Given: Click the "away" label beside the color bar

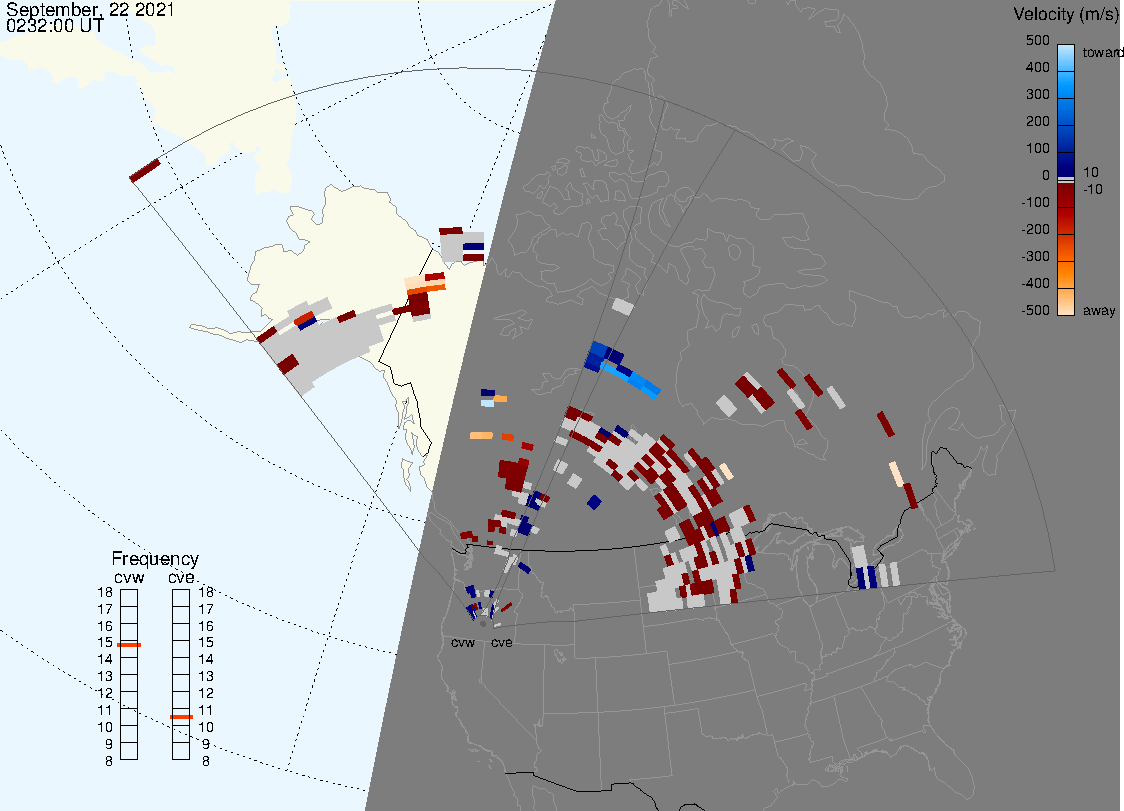Looking at the screenshot, I should [1099, 310].
